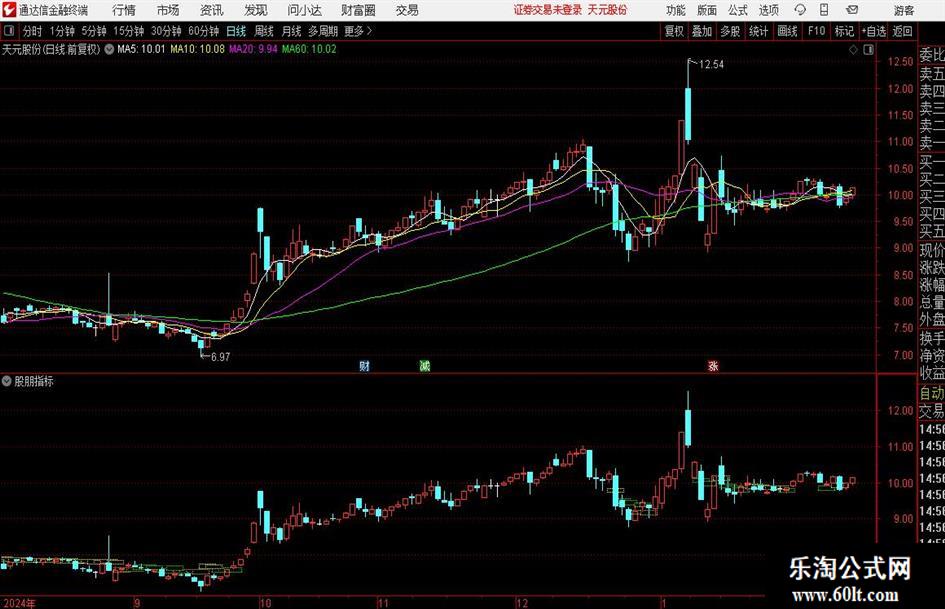The width and height of the screenshot is (945, 609).
Task: Click the MA10: 10.08 indicator label
Action: pyautogui.click(x=198, y=49)
